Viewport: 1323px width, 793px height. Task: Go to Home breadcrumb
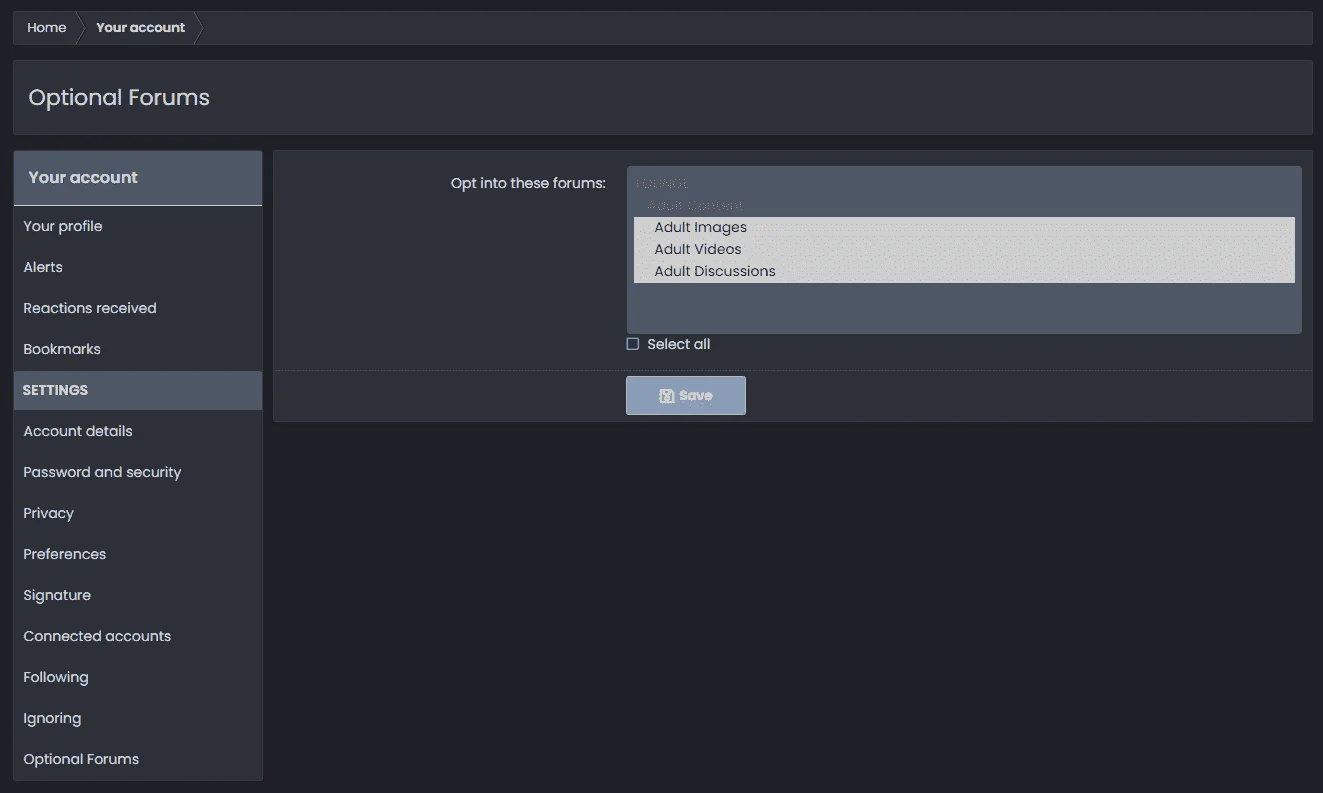point(46,28)
